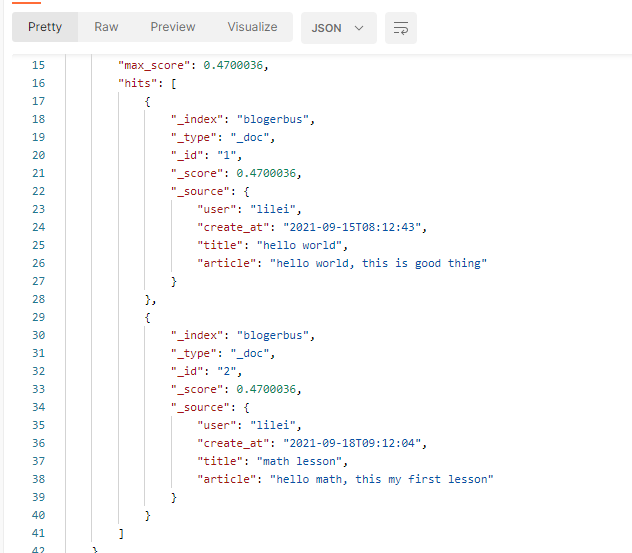Select the "_id": "2" line
Viewport: 632px width, 553px height.
(x=206, y=371)
